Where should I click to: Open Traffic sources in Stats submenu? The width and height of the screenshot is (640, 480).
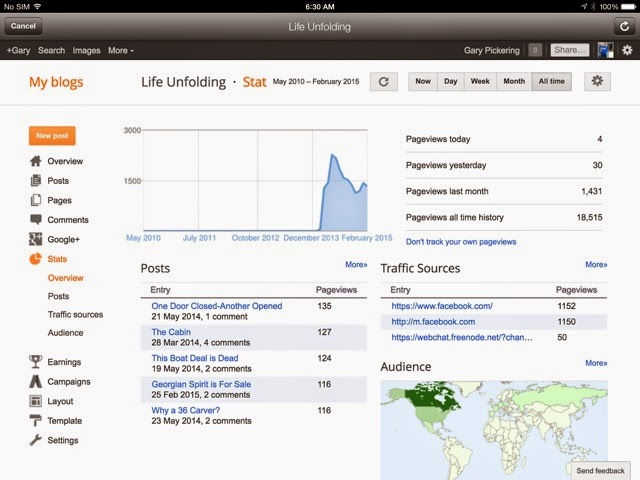tap(75, 315)
